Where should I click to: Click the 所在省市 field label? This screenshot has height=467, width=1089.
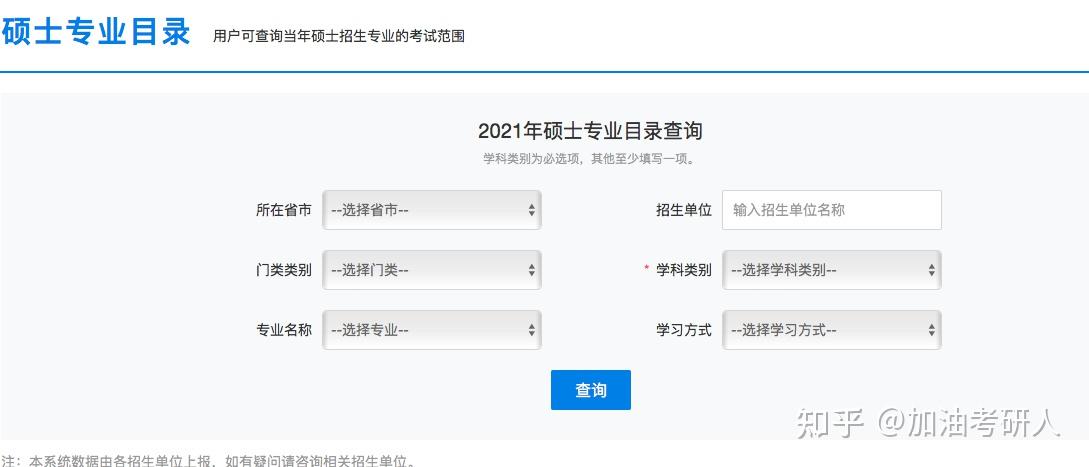click(x=284, y=210)
